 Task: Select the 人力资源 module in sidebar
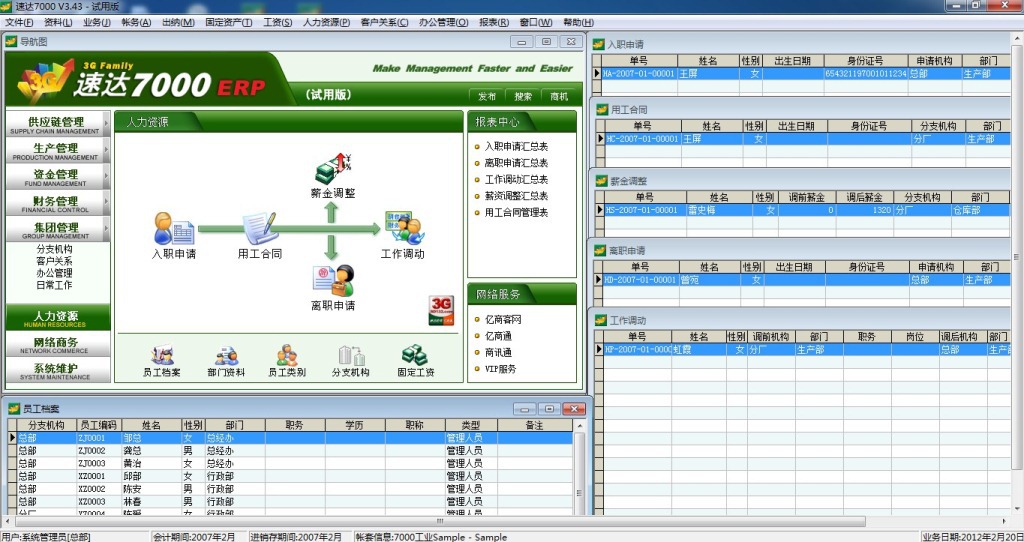coord(57,318)
